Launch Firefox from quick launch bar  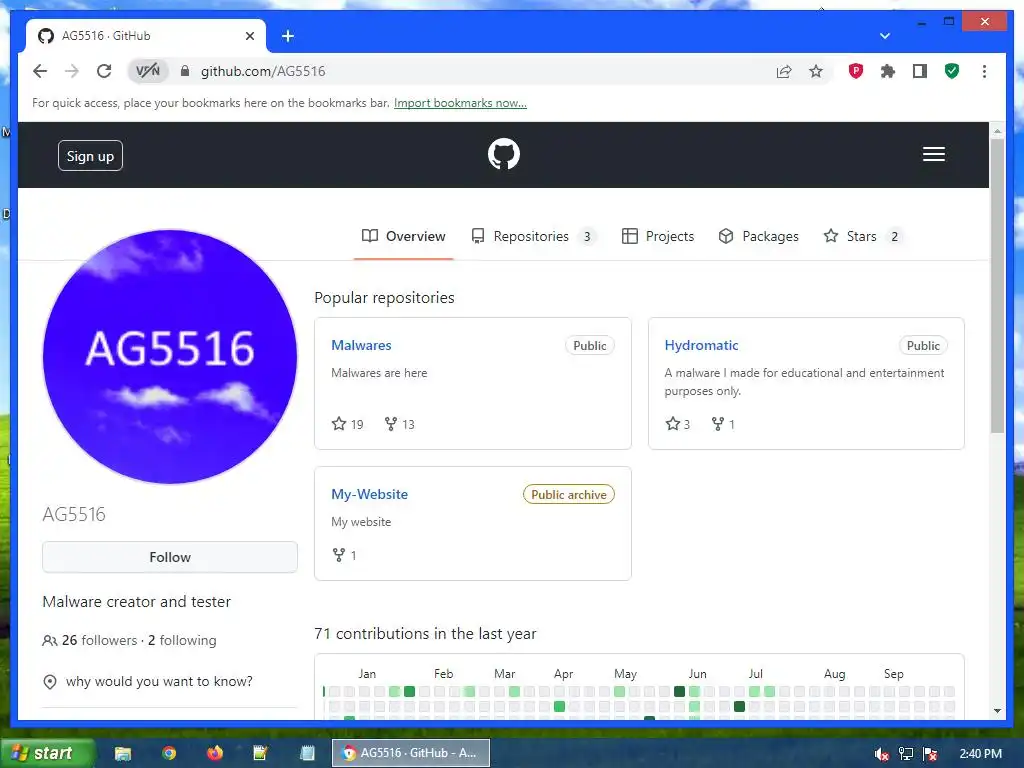(x=215, y=753)
